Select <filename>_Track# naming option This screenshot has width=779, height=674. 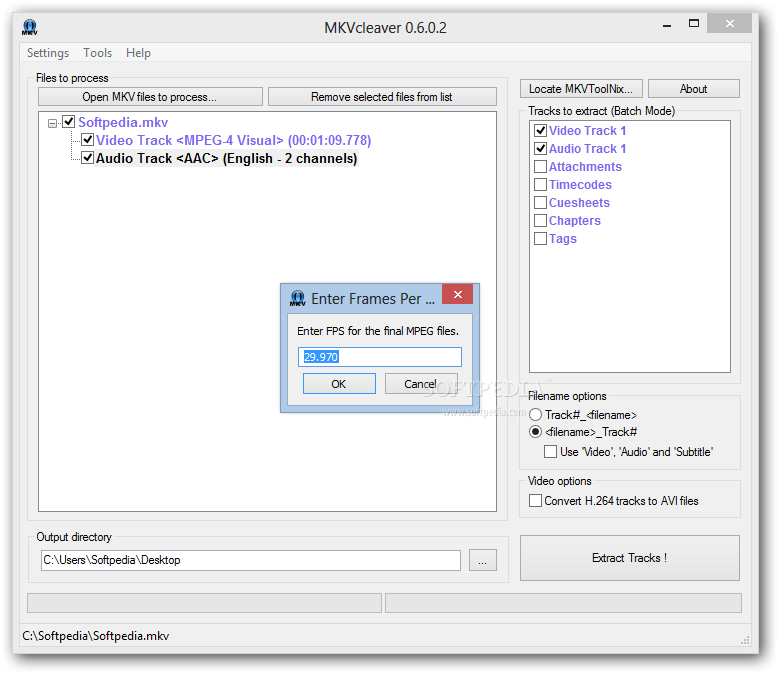coord(535,432)
